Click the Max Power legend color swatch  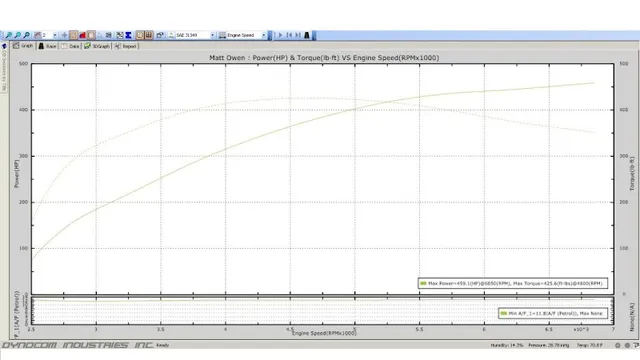tap(423, 283)
